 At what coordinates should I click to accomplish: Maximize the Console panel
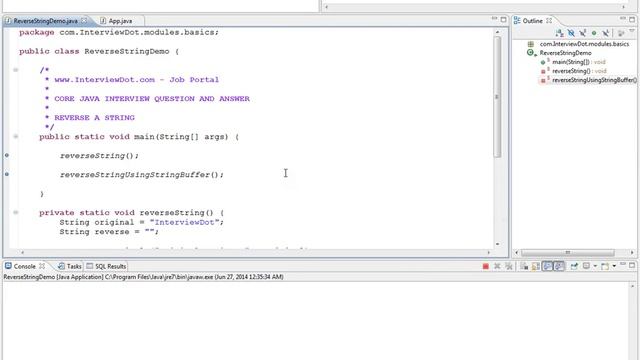coord(632,265)
